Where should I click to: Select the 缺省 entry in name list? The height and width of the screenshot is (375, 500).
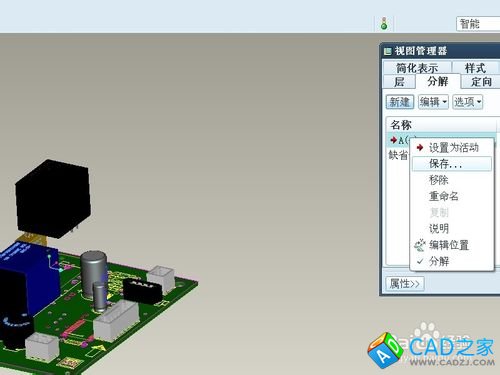398,155
